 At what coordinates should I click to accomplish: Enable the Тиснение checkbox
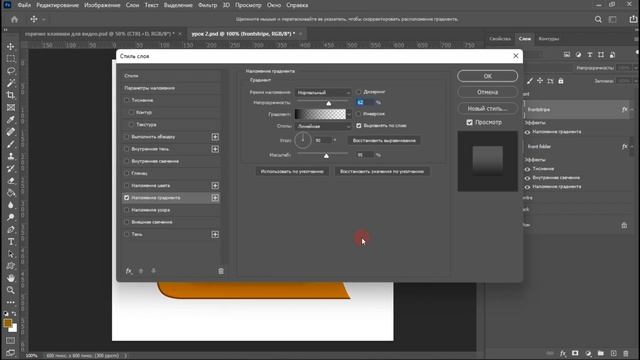(x=127, y=100)
